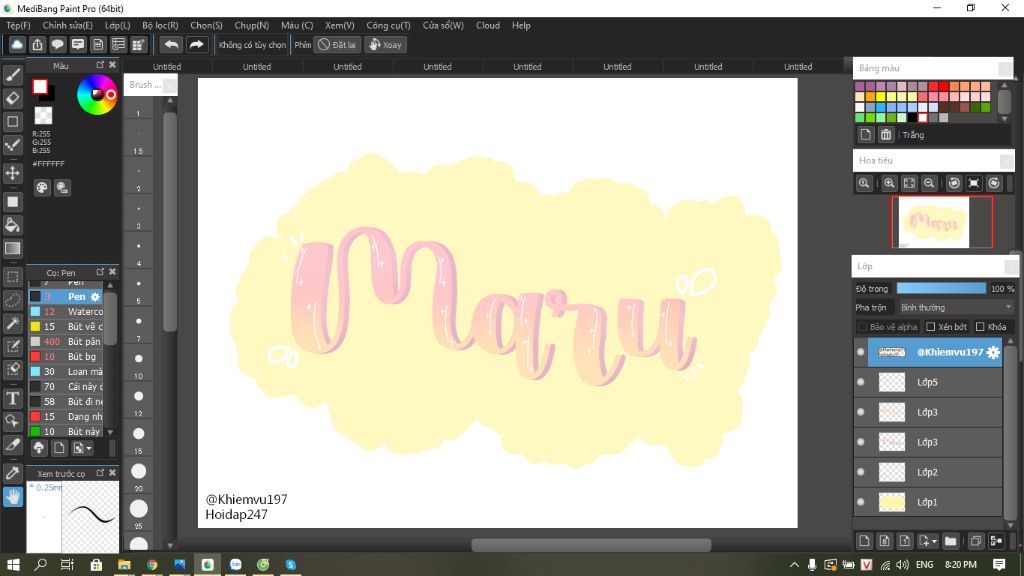Choose brush size 10 in the size list

tap(138, 359)
